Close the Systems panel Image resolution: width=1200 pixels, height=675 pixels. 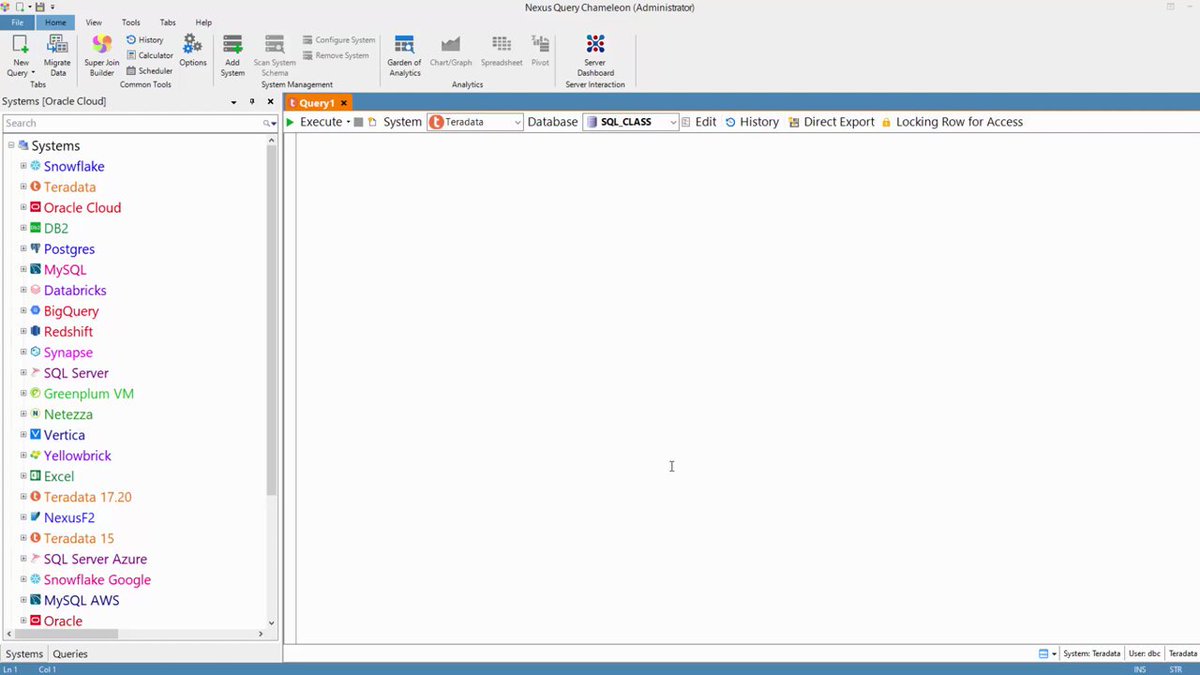click(x=270, y=102)
